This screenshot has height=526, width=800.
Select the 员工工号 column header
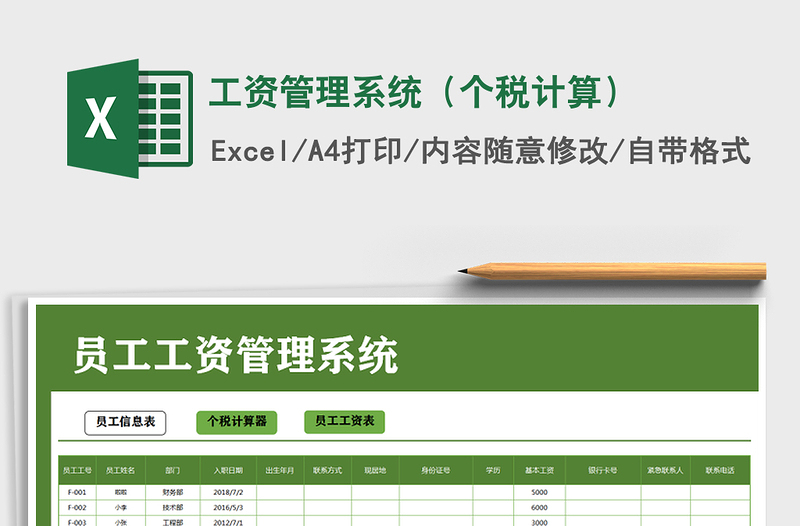pyautogui.click(x=77, y=470)
